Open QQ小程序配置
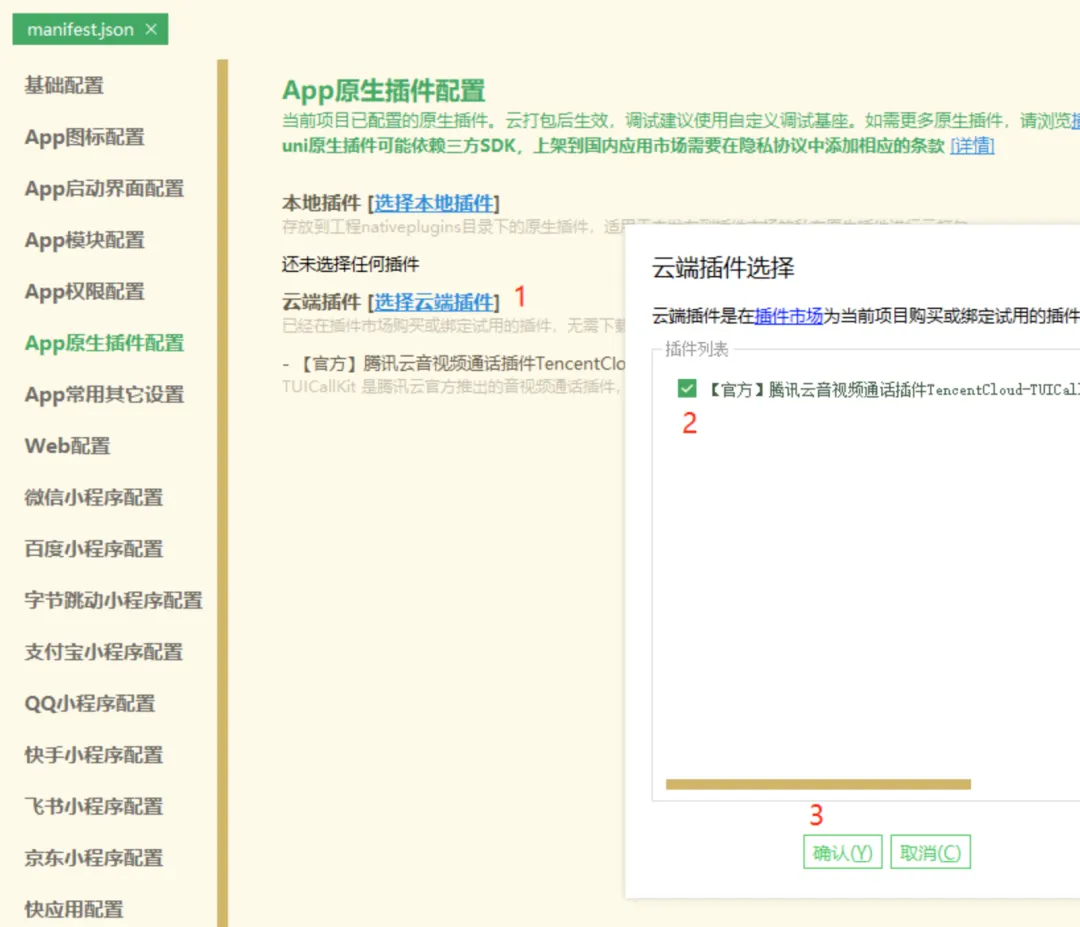 (x=90, y=703)
